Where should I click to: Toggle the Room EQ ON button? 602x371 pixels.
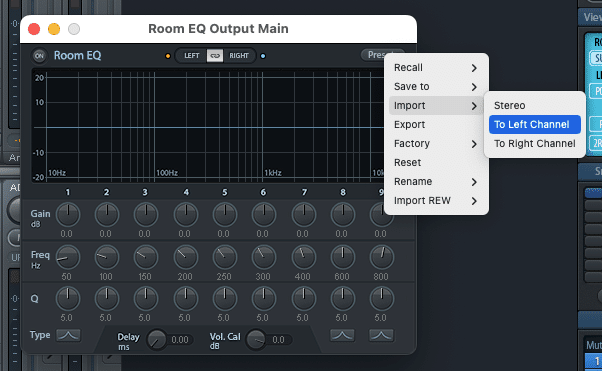[39, 56]
